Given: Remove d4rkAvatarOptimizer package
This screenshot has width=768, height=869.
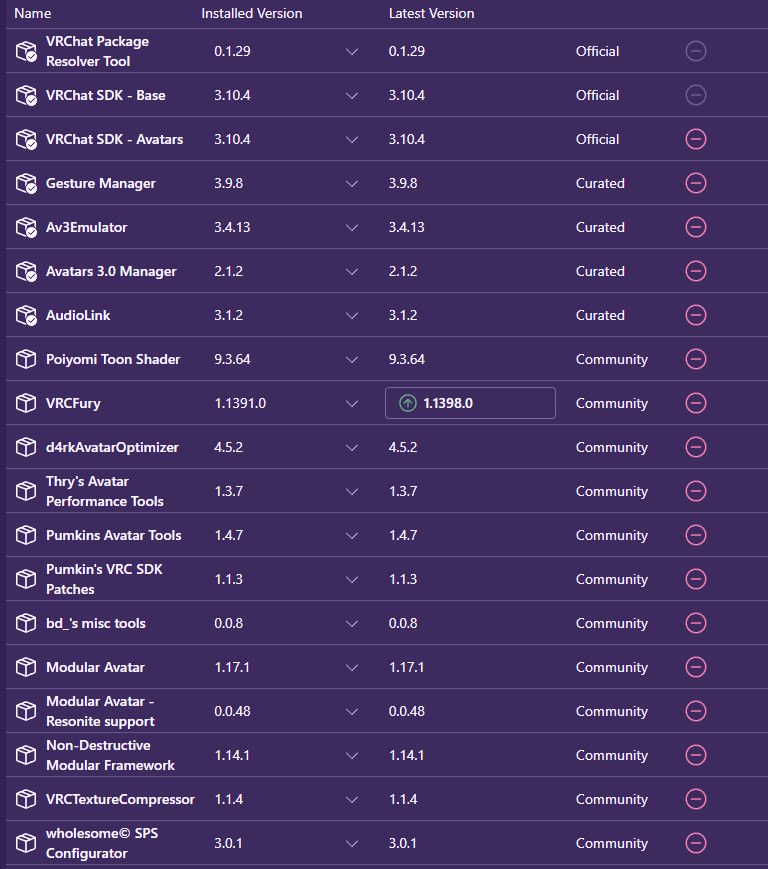Looking at the screenshot, I should (695, 447).
